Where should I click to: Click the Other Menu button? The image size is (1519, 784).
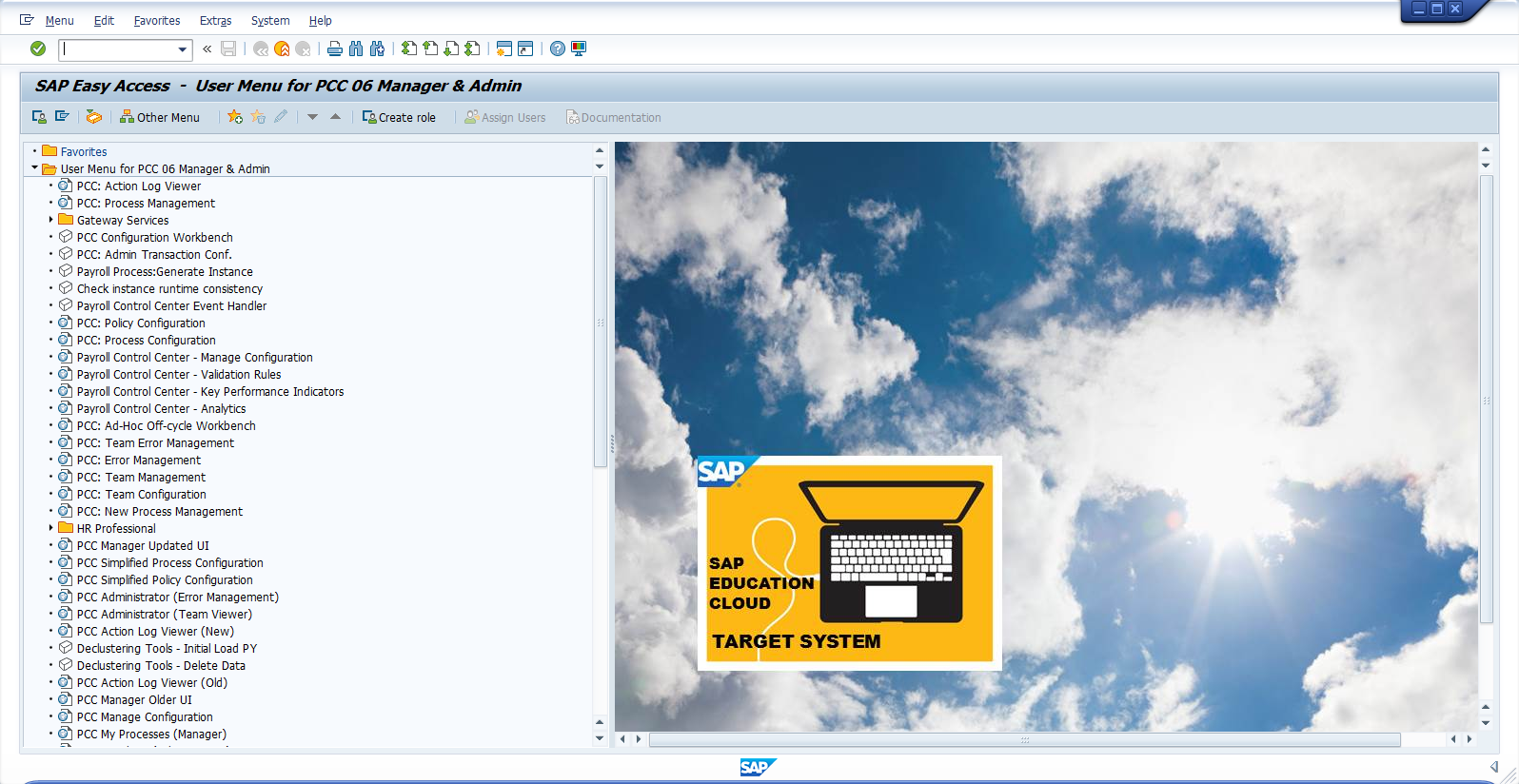tap(160, 117)
